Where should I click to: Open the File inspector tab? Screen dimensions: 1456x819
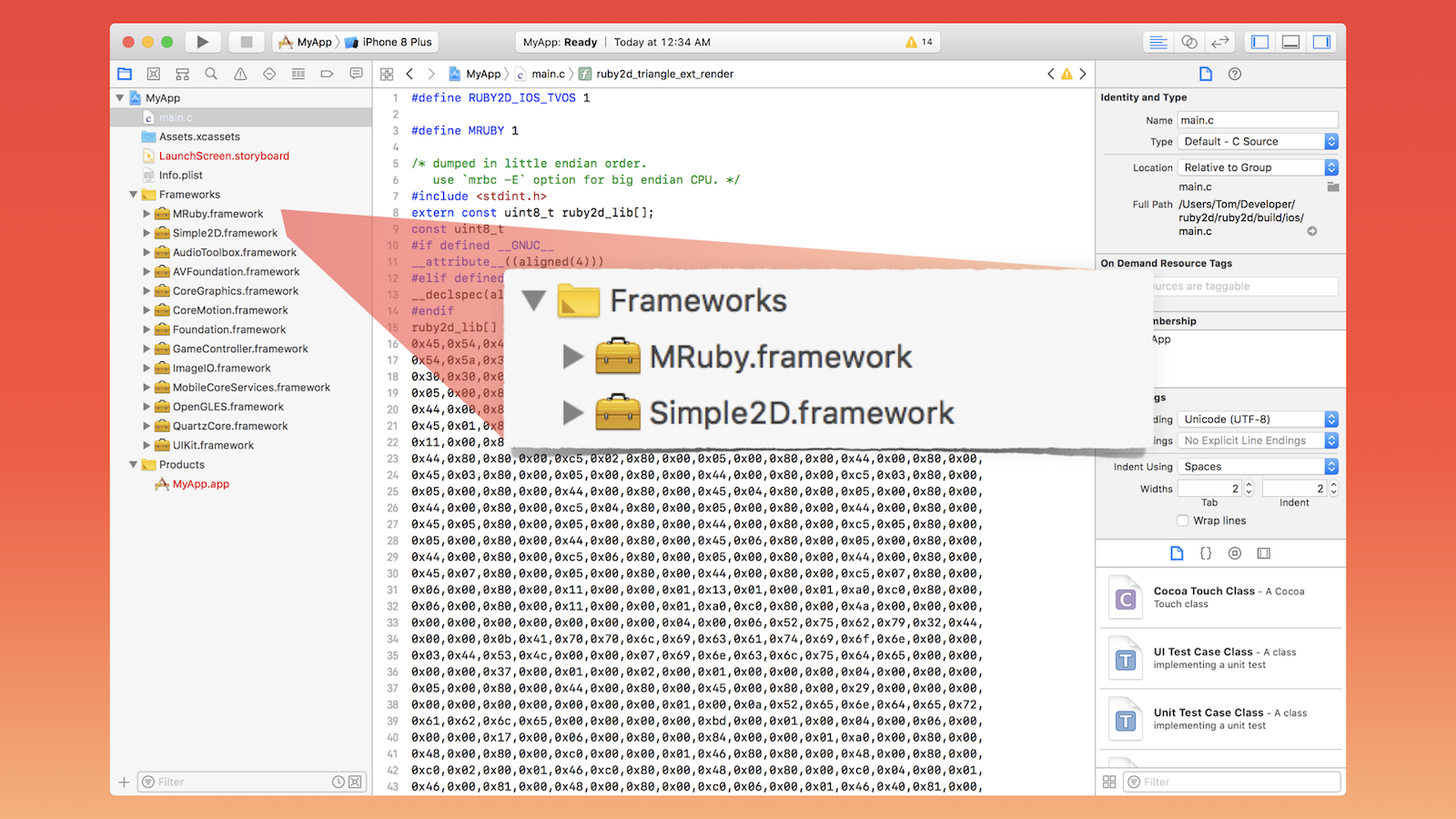pyautogui.click(x=1206, y=74)
